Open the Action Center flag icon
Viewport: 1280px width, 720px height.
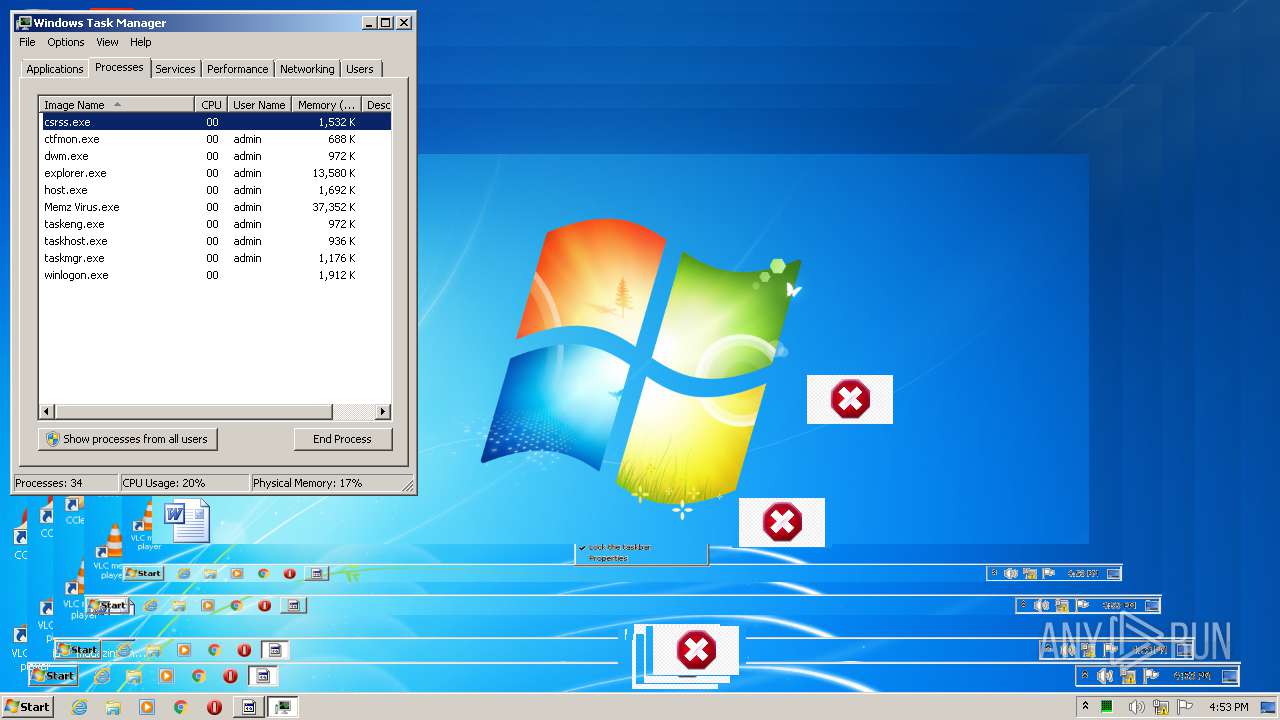click(1186, 707)
